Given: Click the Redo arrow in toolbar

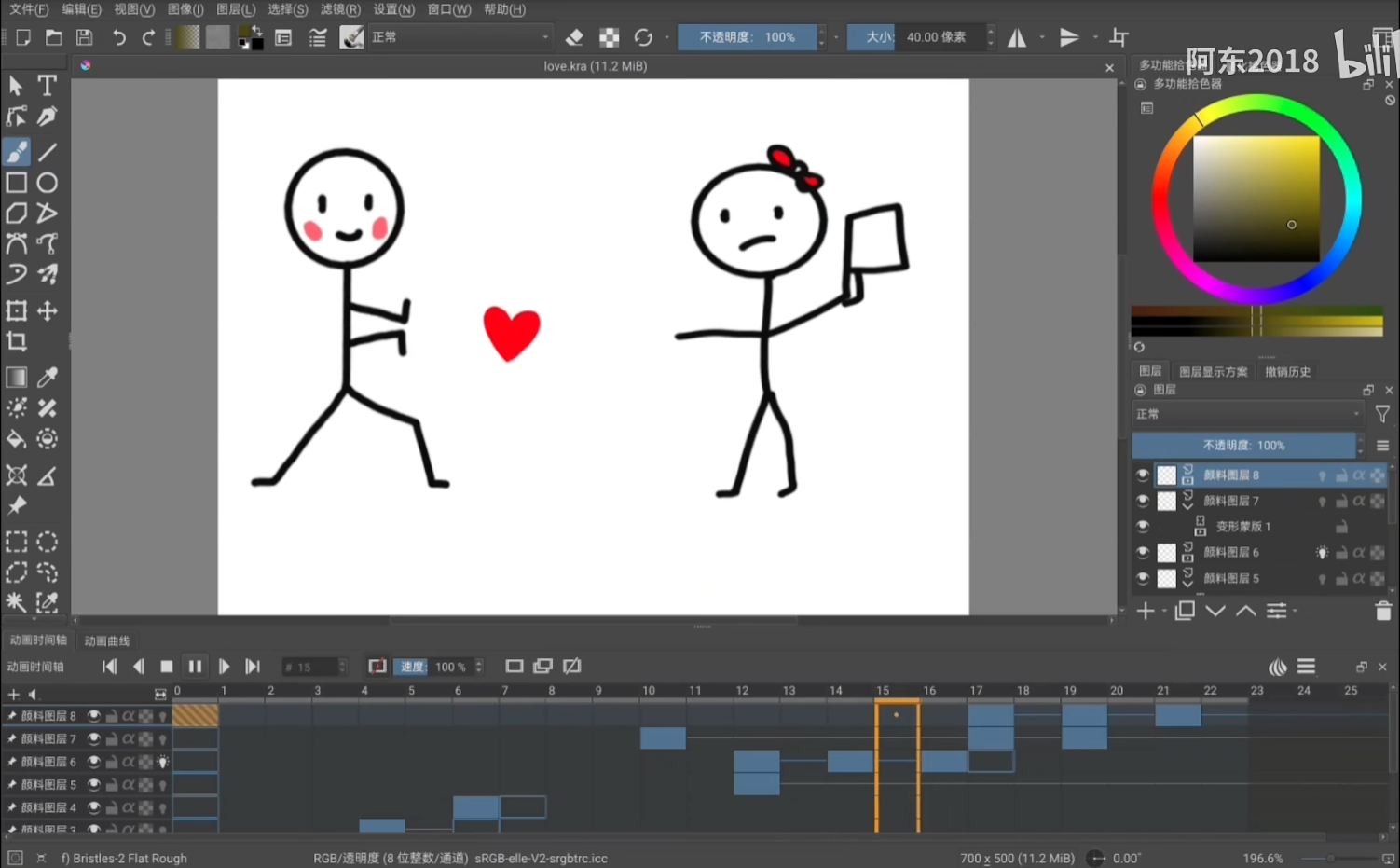Looking at the screenshot, I should [148, 37].
